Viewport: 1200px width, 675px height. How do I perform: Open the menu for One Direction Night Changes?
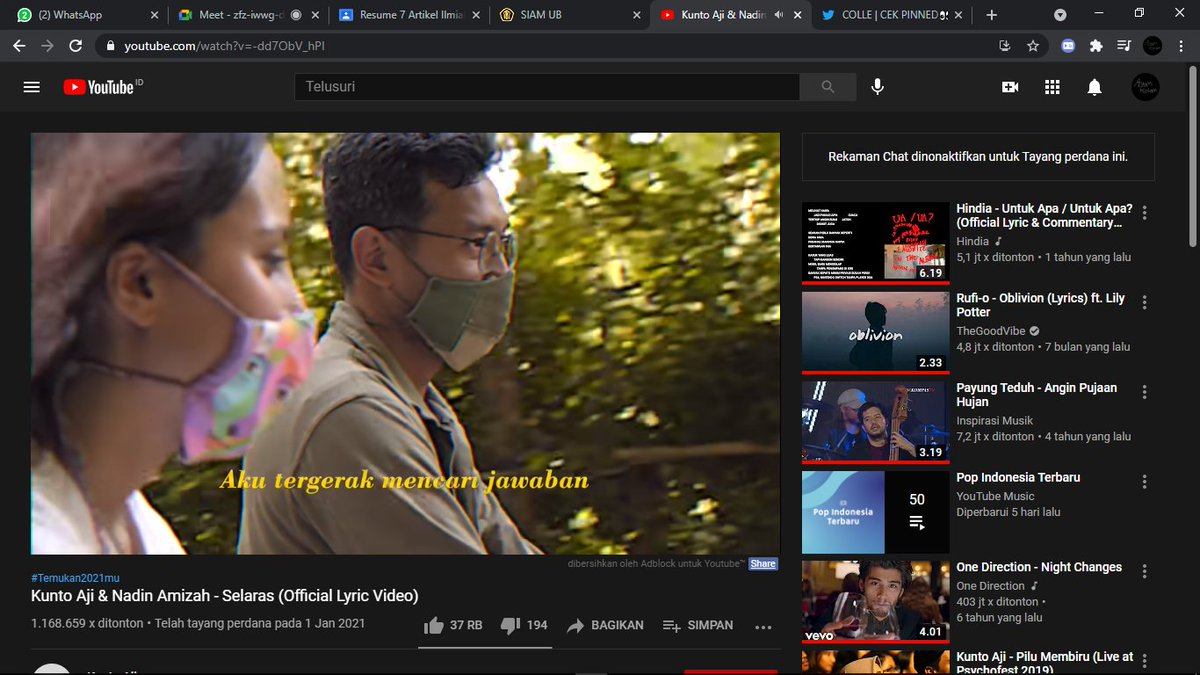coord(1145,572)
